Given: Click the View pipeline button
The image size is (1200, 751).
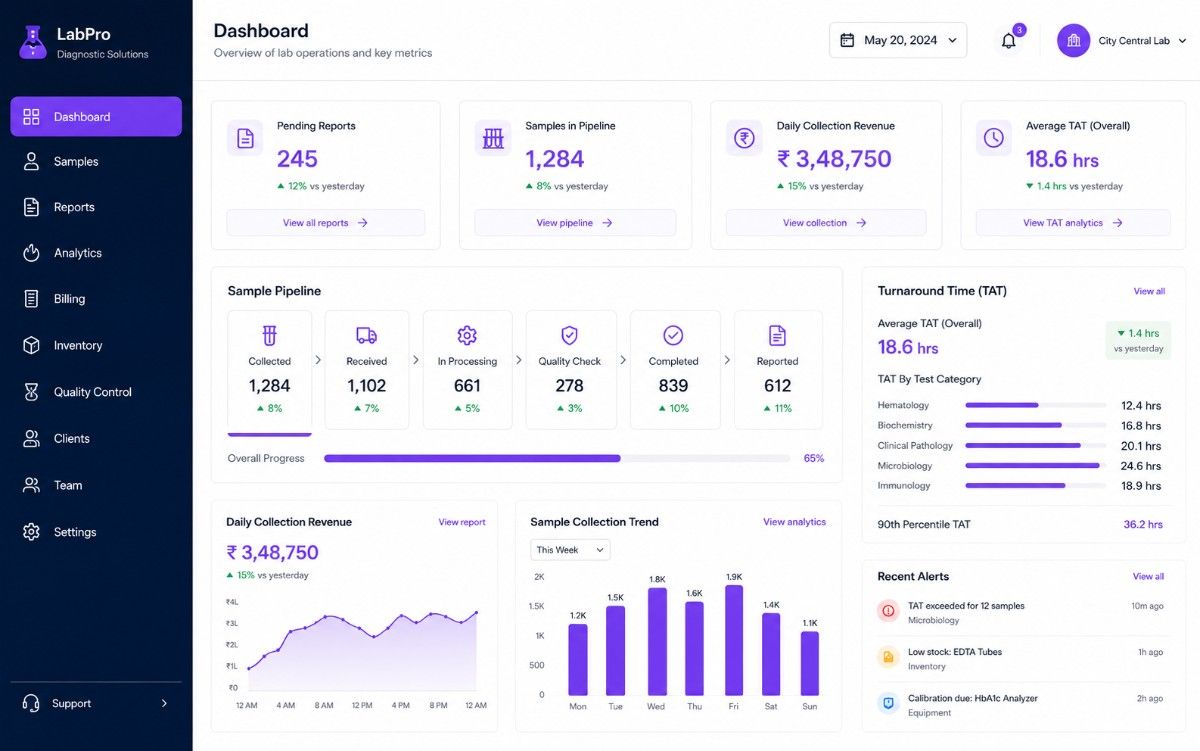Looking at the screenshot, I should coord(575,223).
